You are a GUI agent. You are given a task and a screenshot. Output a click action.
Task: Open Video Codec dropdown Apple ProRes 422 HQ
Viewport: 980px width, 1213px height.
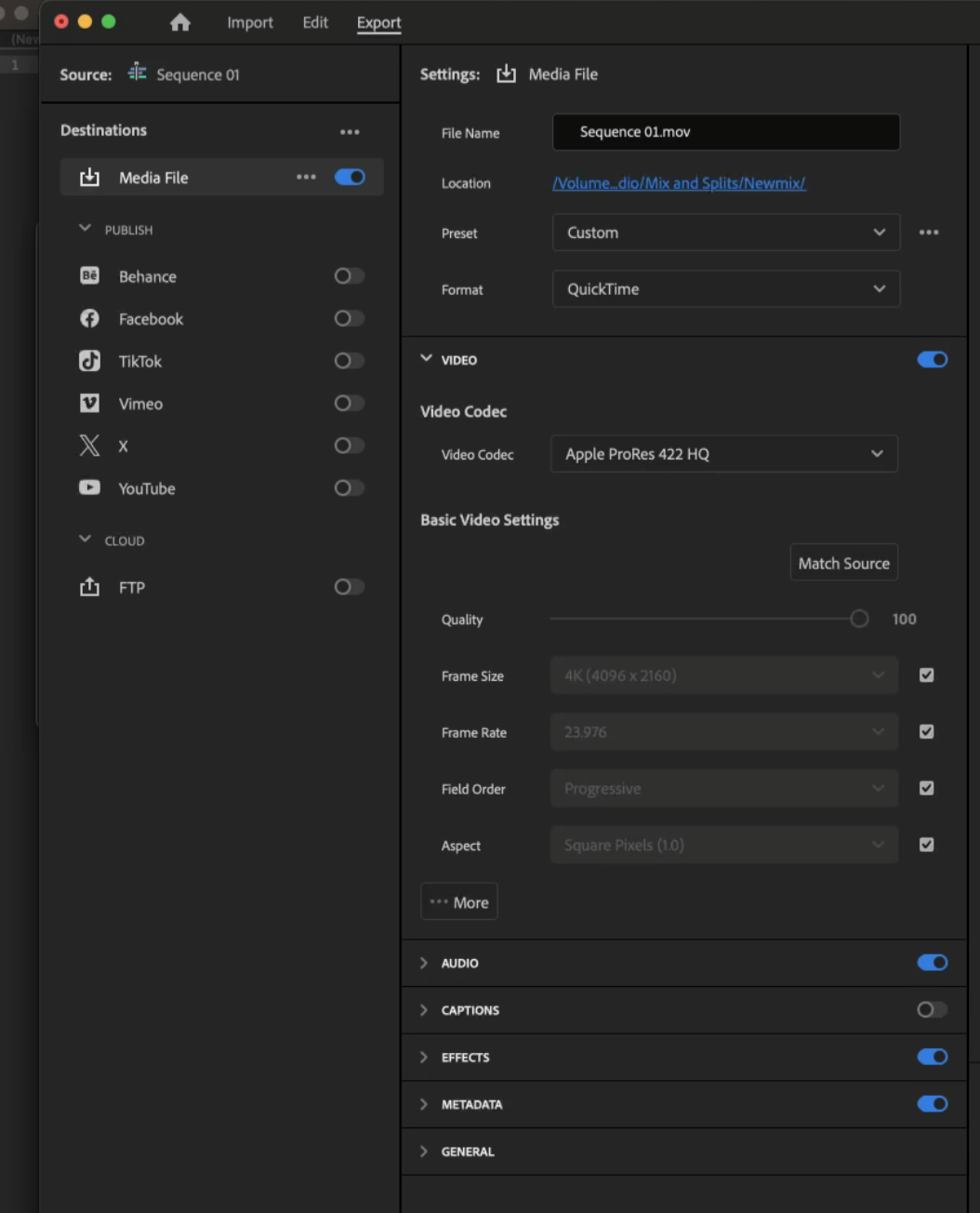pyautogui.click(x=724, y=454)
